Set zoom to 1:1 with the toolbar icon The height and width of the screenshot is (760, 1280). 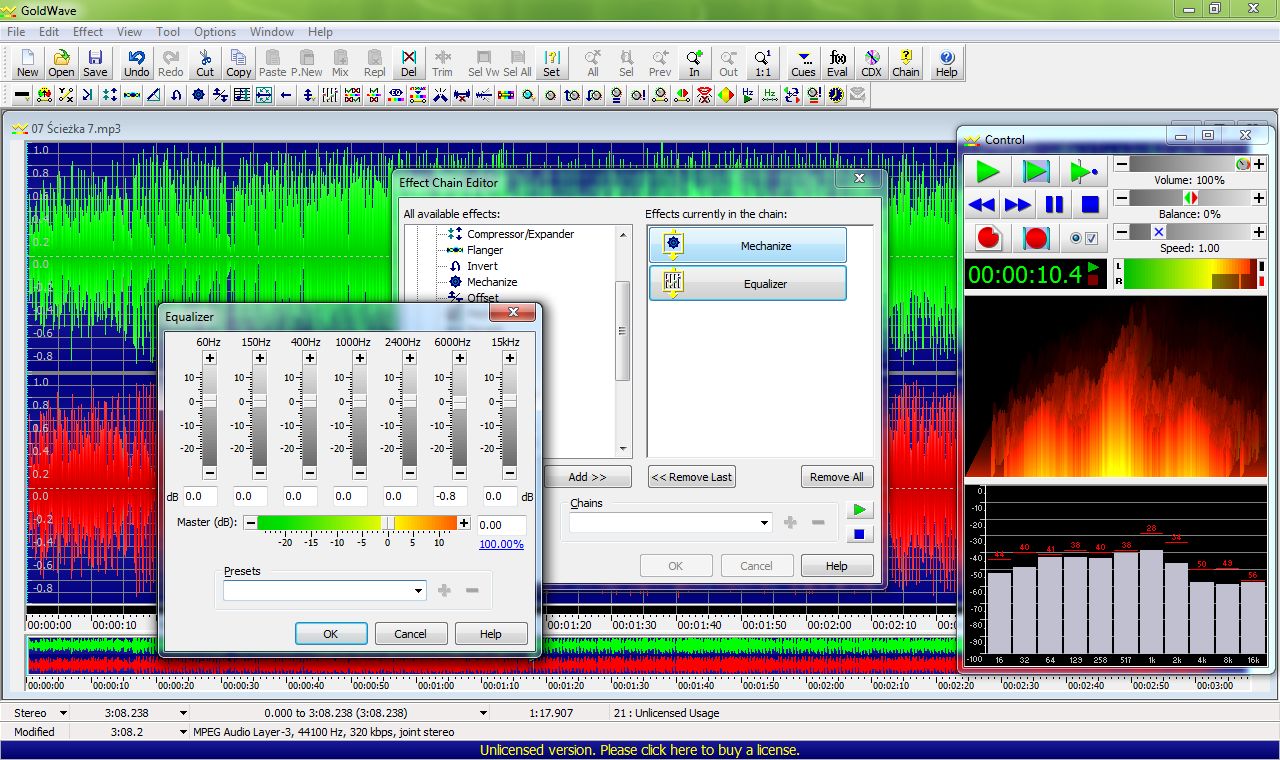tap(763, 63)
